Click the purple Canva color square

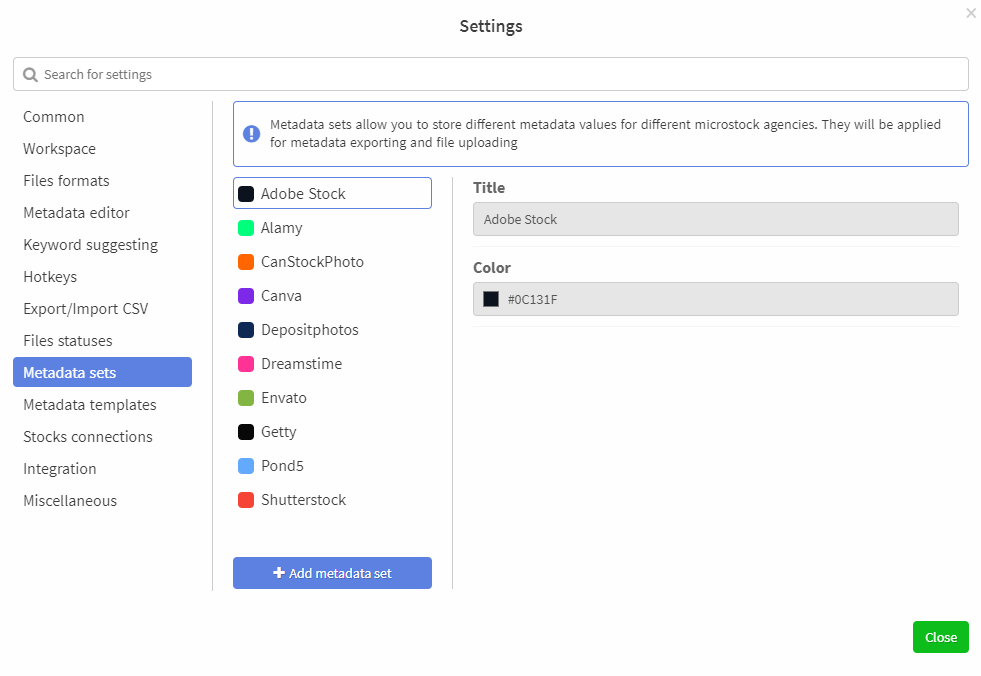click(246, 296)
